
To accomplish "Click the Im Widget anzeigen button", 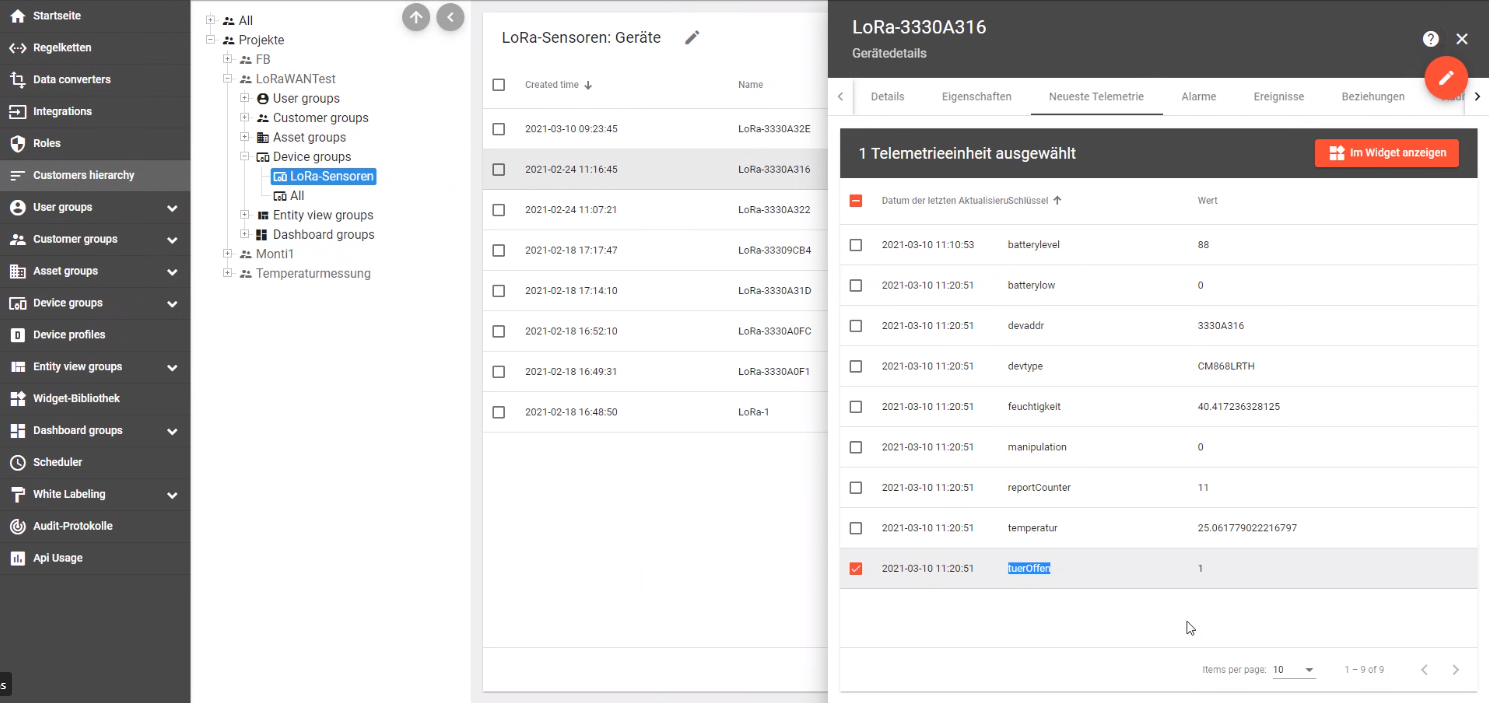I will tap(1387, 153).
